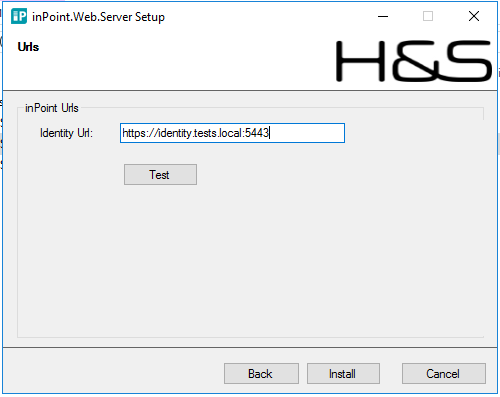Click the inPoint application icon in title bar

pyautogui.click(x=19, y=16)
